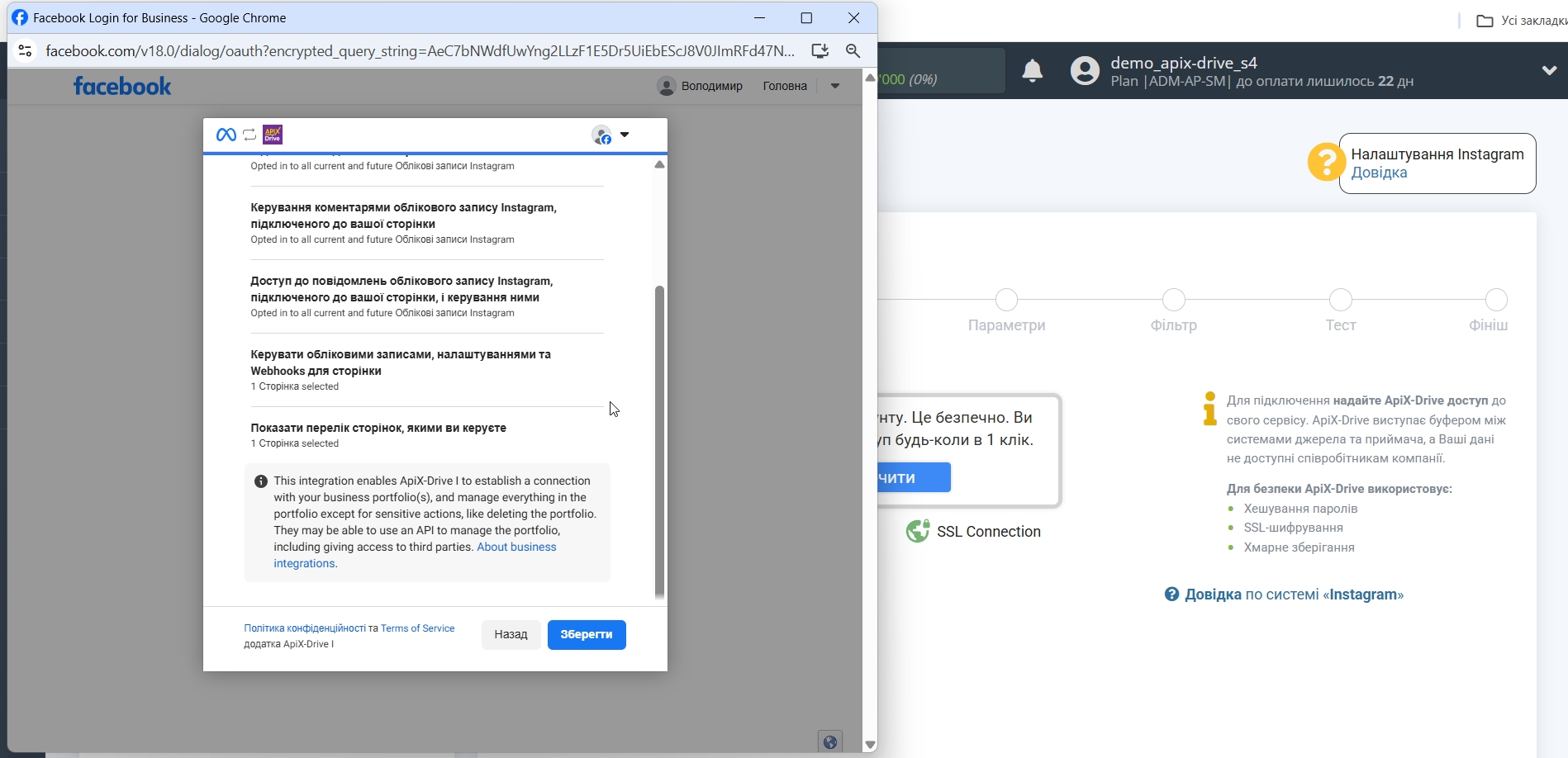Click the Facebook favicon in popup title
1568x758 pixels.
(20, 18)
